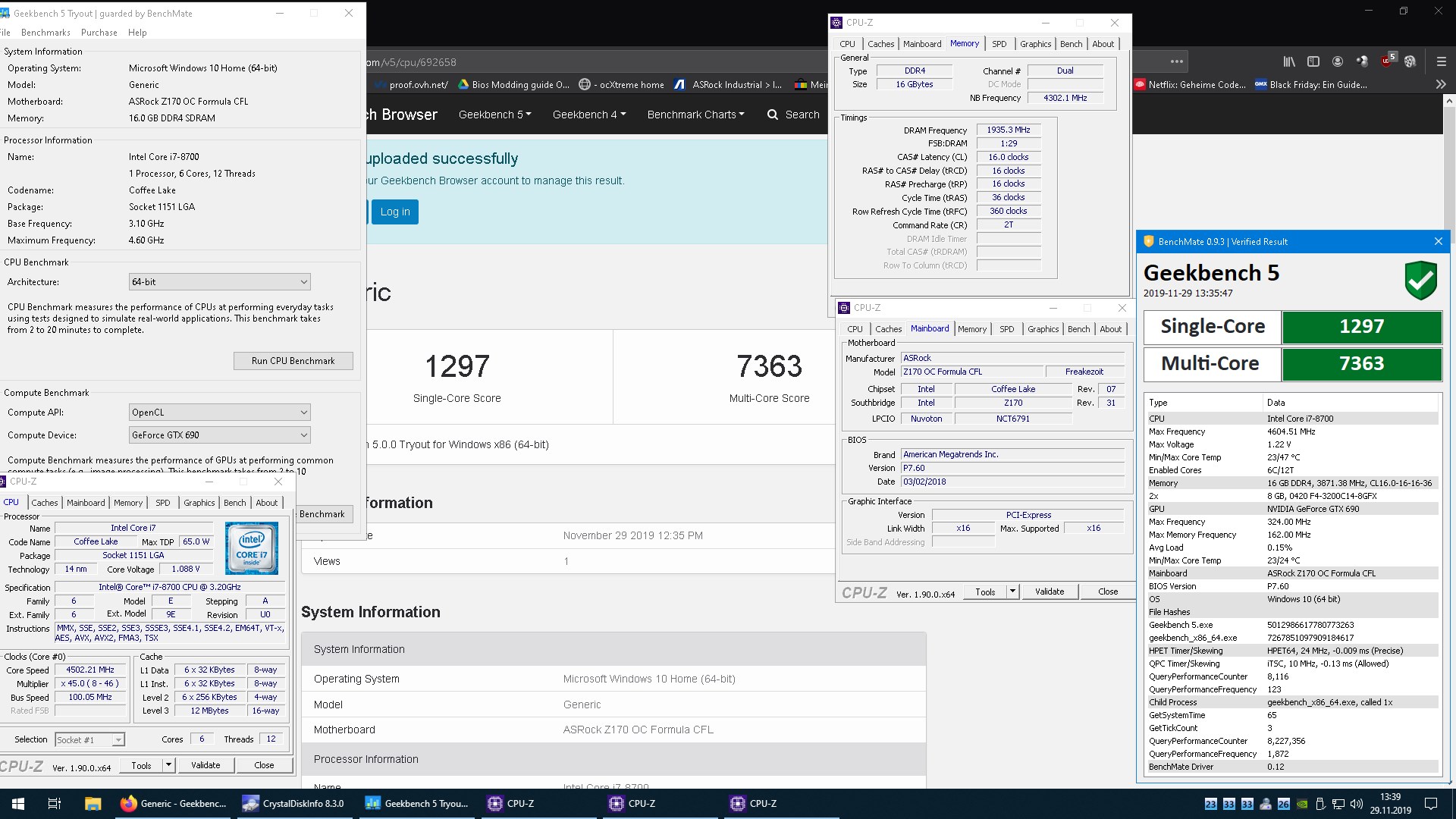Screen dimensions: 1456x819
Task: Click the BenchMate green shield verified badge
Action: (1420, 281)
